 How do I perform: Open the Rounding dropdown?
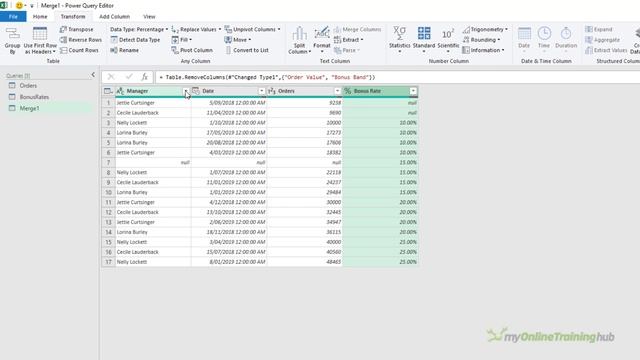click(x=481, y=40)
